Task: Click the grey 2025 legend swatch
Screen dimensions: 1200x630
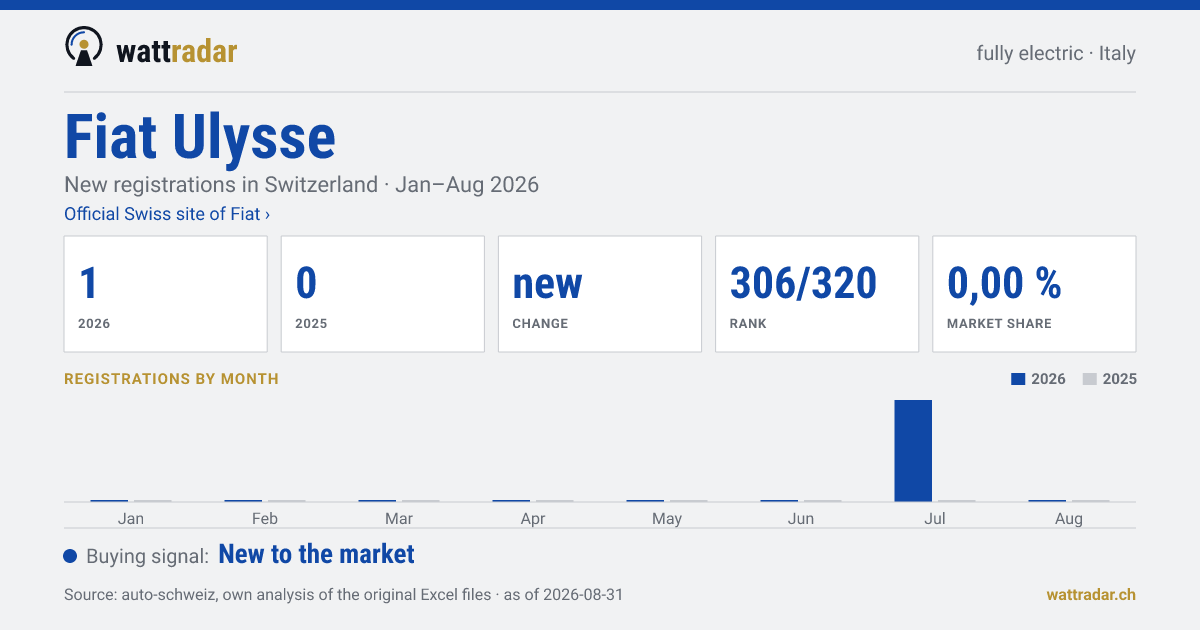Action: click(1090, 379)
